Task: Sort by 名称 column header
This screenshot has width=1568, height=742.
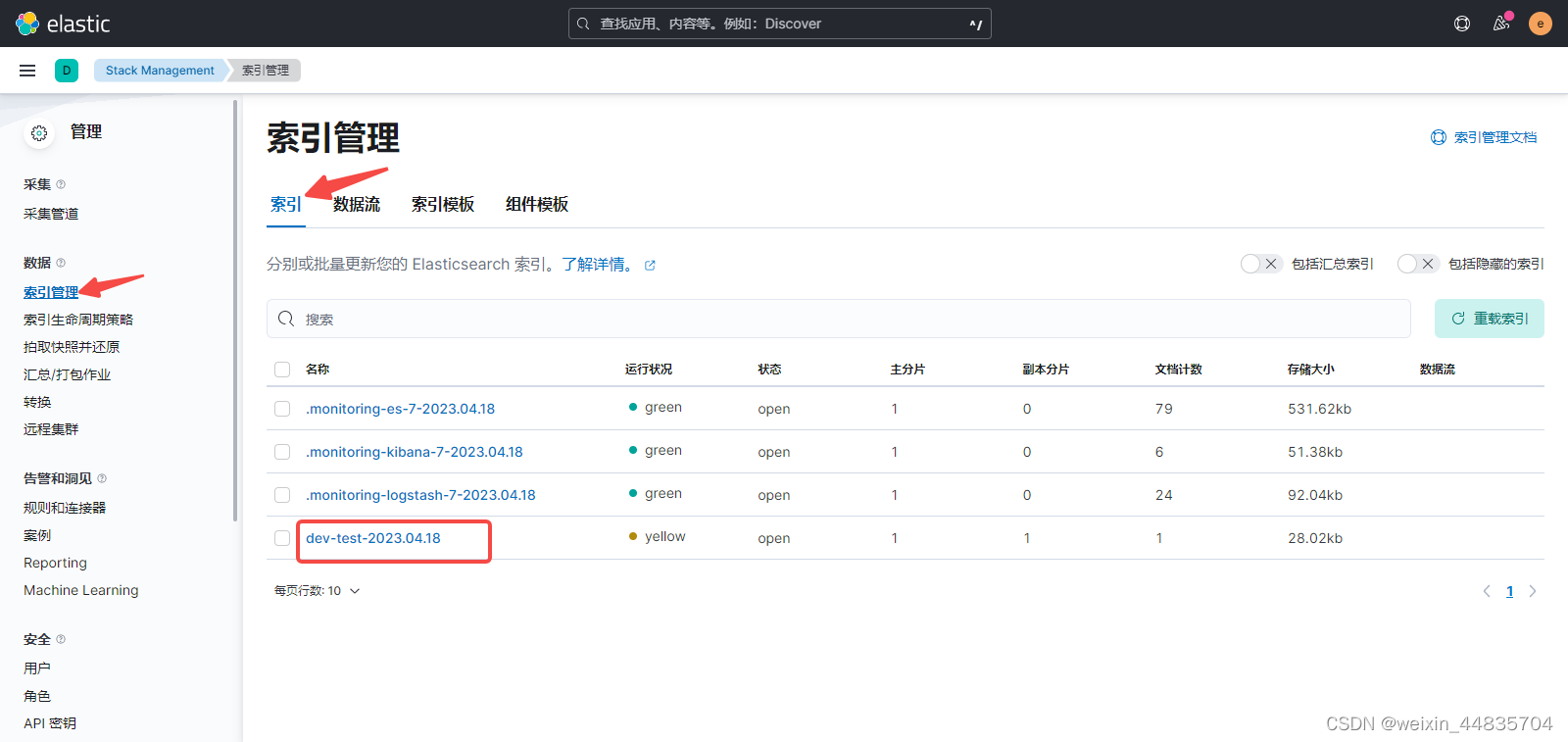Action: click(x=318, y=370)
